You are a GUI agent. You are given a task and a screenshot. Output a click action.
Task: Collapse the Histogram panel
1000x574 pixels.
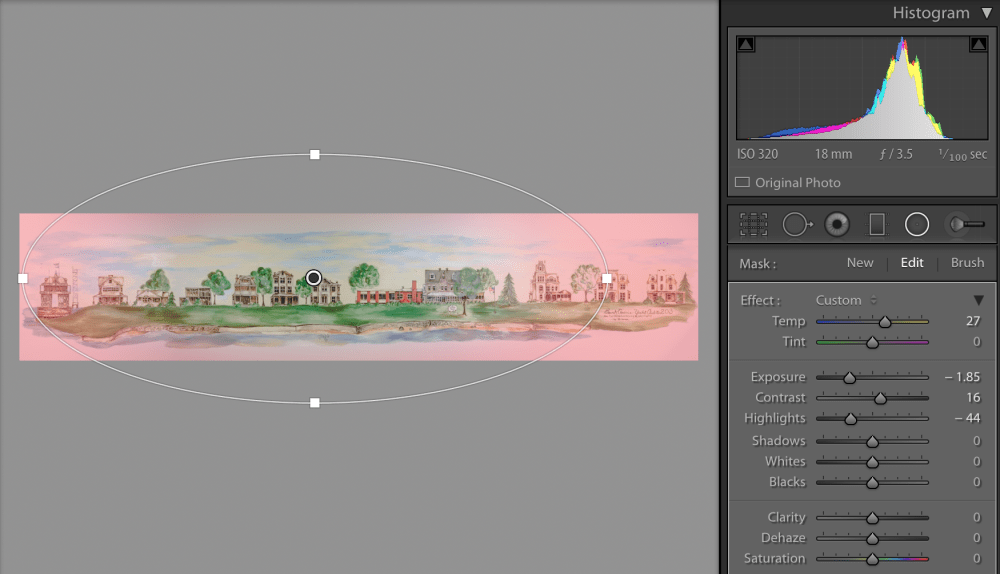987,13
